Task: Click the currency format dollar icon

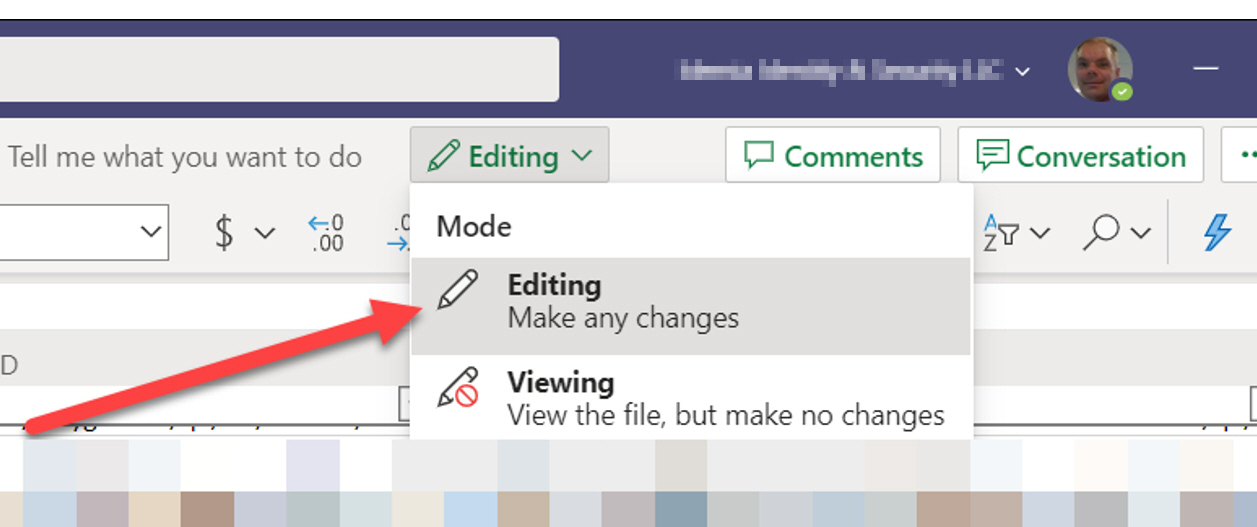Action: pos(226,233)
